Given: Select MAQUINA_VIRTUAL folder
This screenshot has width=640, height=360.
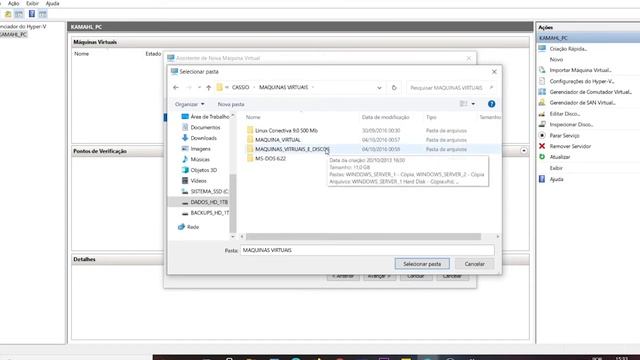Looking at the screenshot, I should pos(278,140).
